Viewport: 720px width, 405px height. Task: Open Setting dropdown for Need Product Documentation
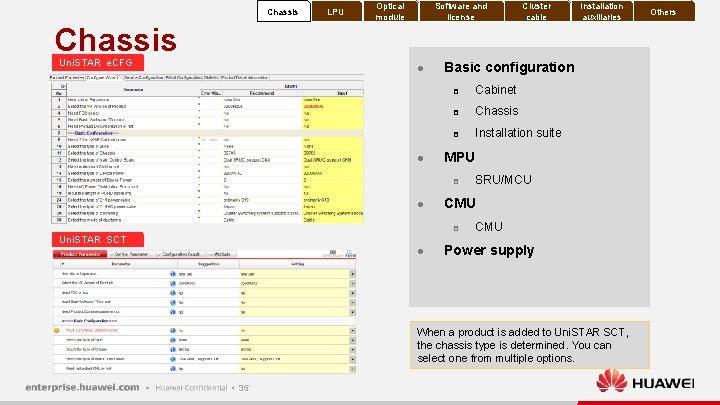(353, 312)
